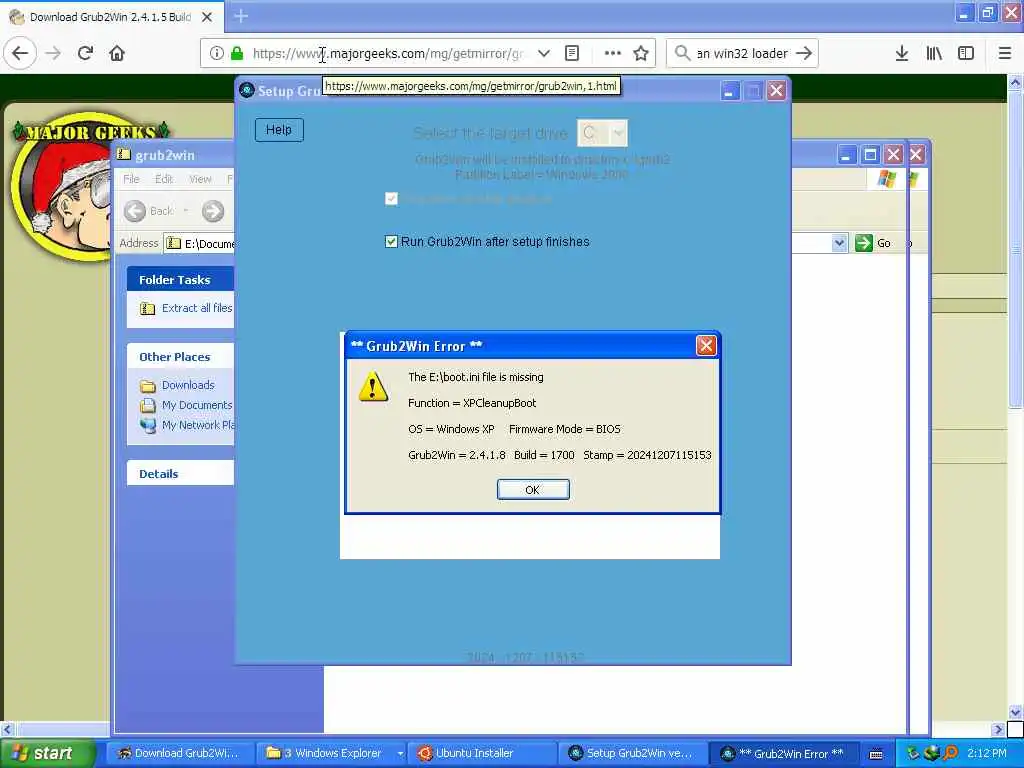The width and height of the screenshot is (1024, 768).
Task: Go back in Firefox browser
Action: coord(20,54)
